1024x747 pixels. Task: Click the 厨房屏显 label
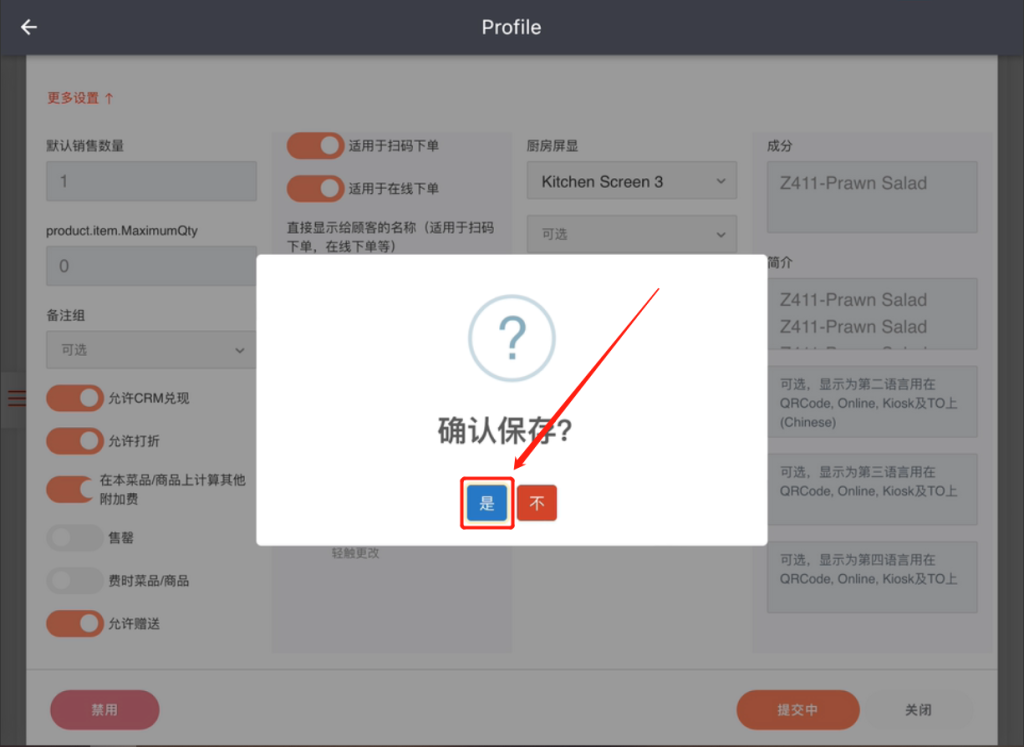tap(552, 146)
